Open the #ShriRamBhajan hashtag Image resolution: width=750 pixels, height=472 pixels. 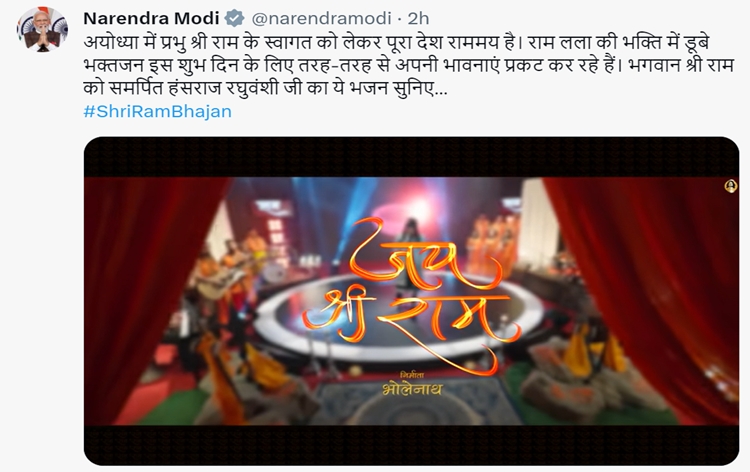click(x=157, y=111)
